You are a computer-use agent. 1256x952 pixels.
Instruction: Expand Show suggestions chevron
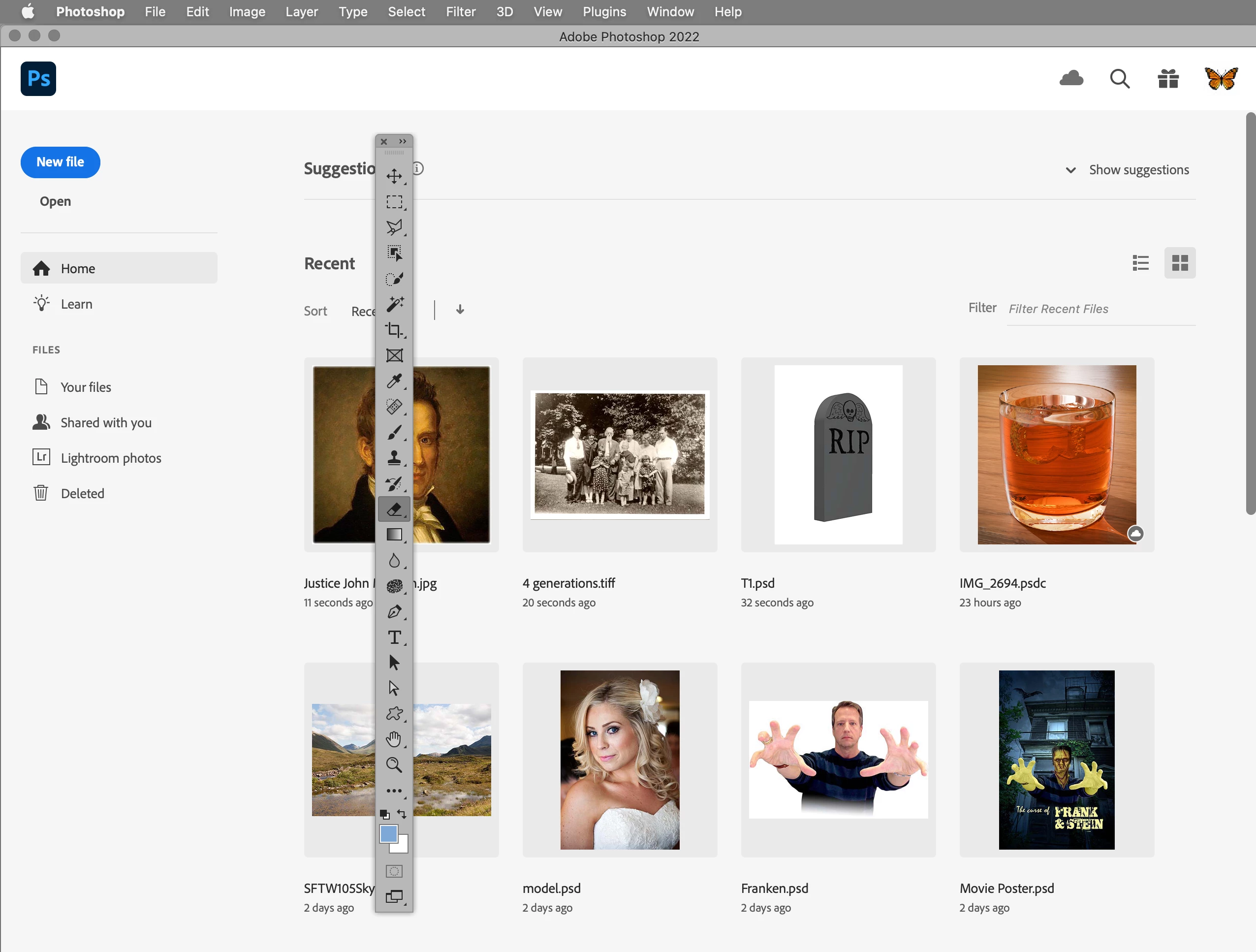click(1070, 170)
